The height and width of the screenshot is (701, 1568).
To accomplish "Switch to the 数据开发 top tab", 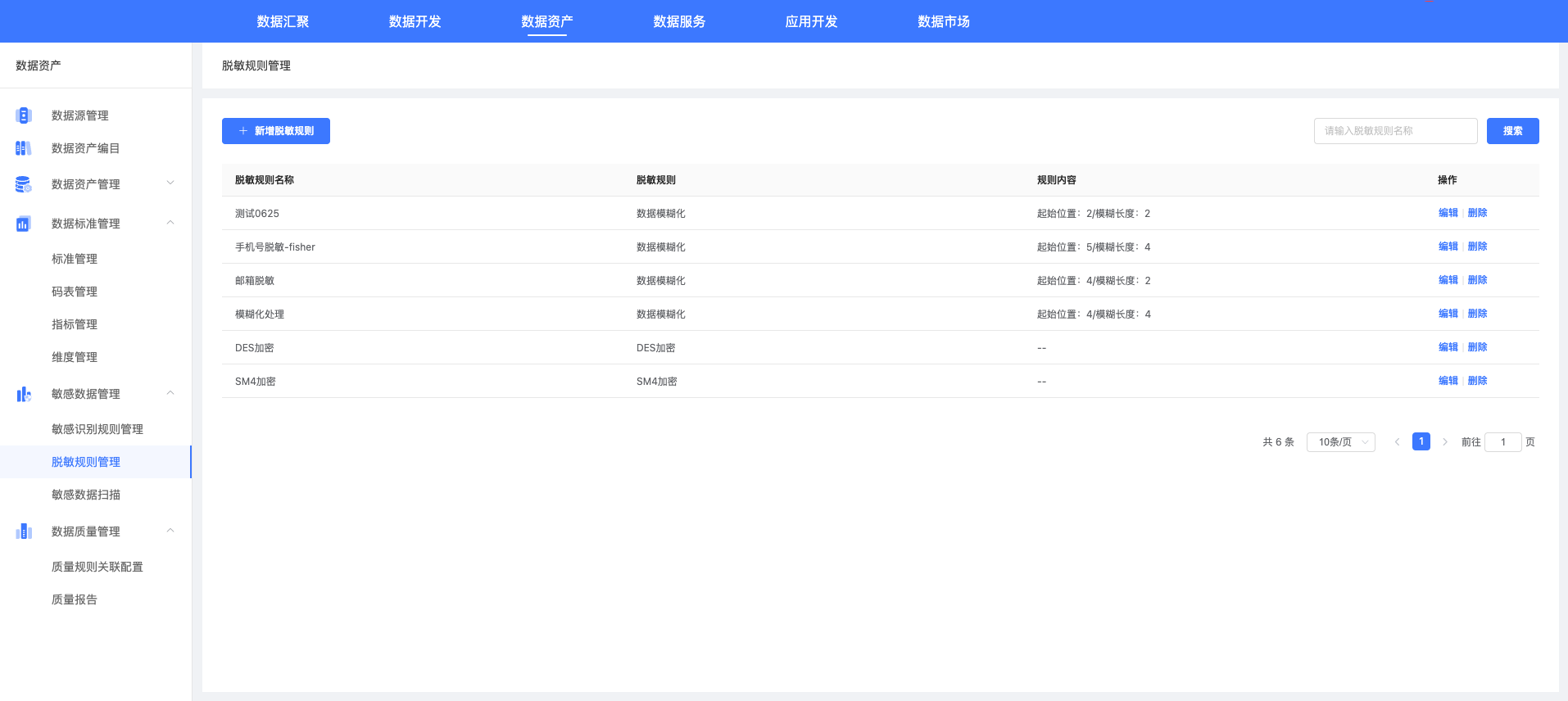I will 415,21.
